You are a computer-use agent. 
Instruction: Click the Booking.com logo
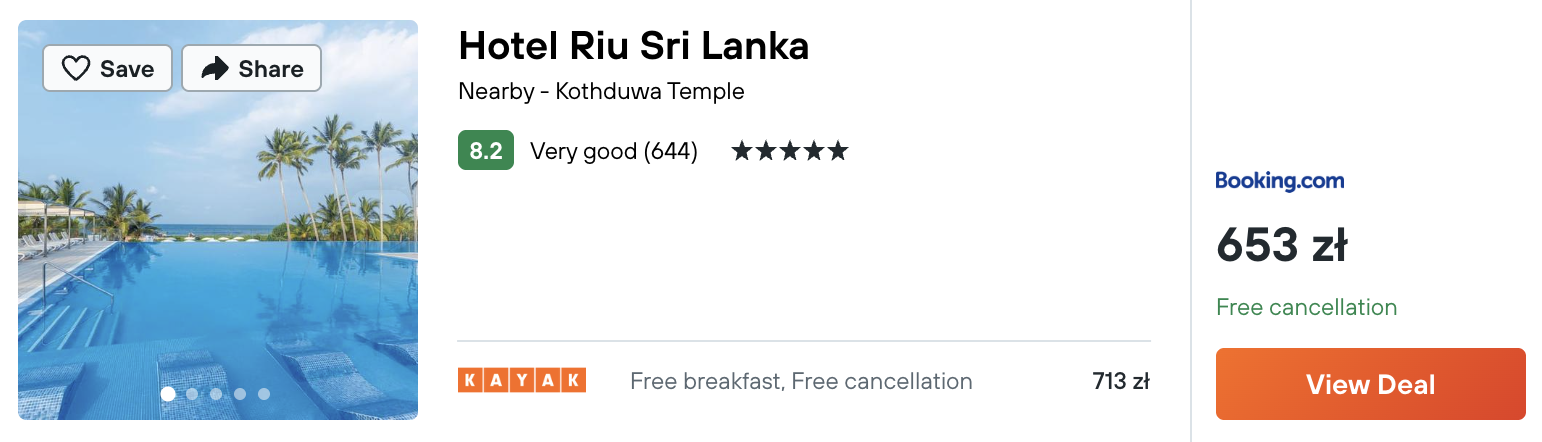tap(1279, 181)
